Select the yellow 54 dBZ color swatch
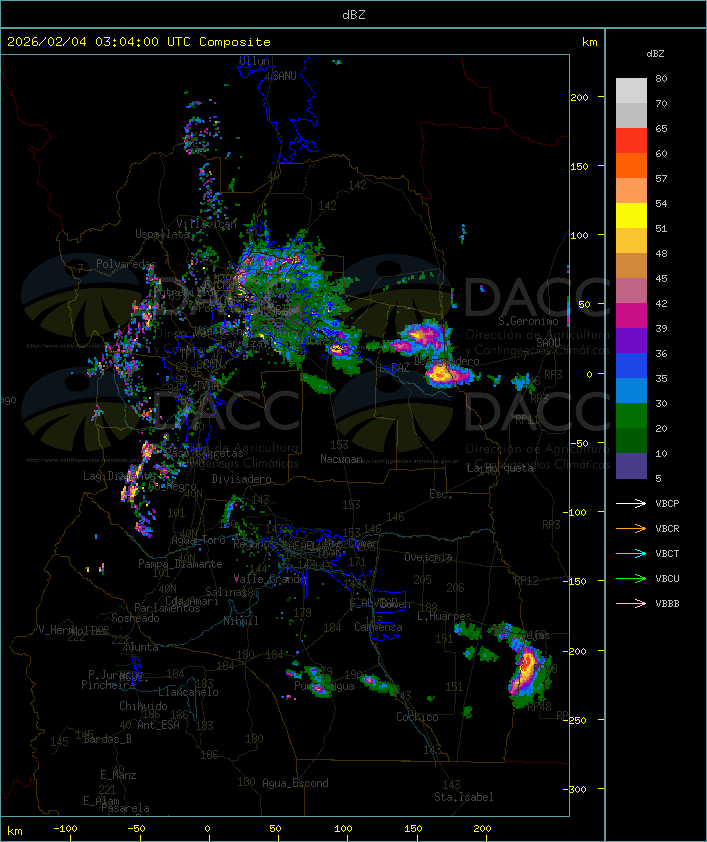707x842 pixels. [x=631, y=215]
